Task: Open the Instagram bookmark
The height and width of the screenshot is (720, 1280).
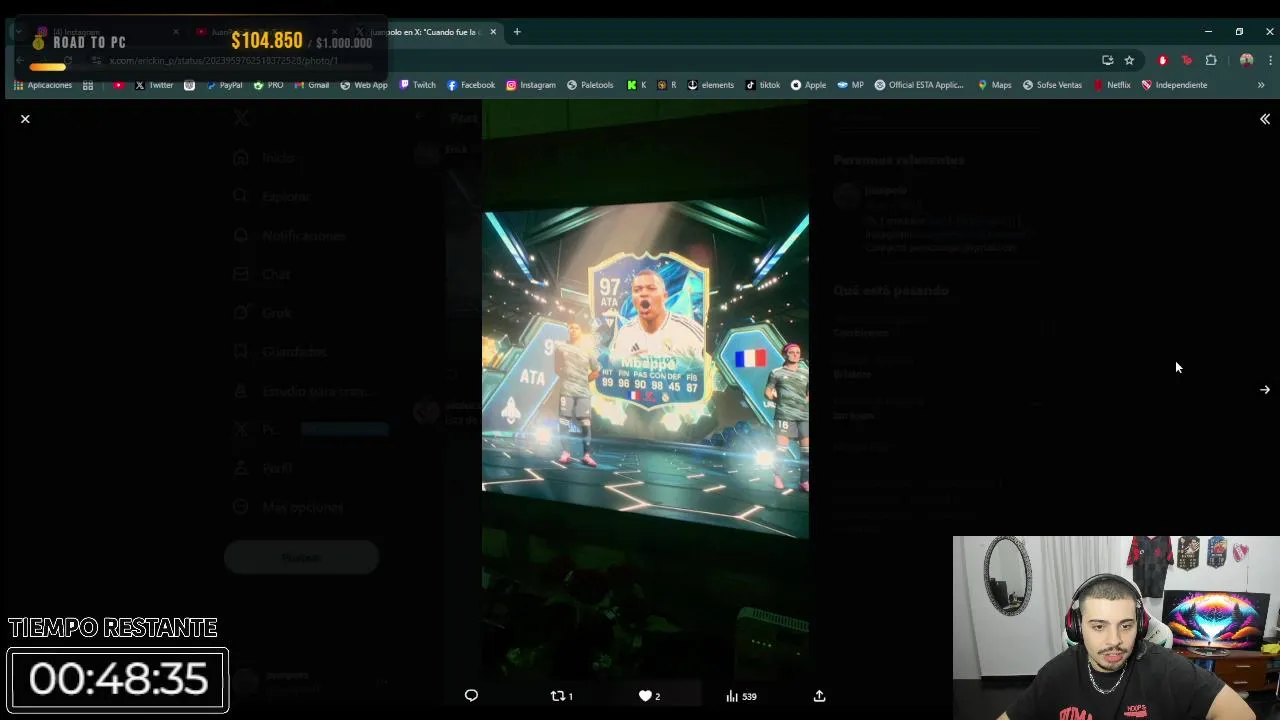Action: (530, 85)
